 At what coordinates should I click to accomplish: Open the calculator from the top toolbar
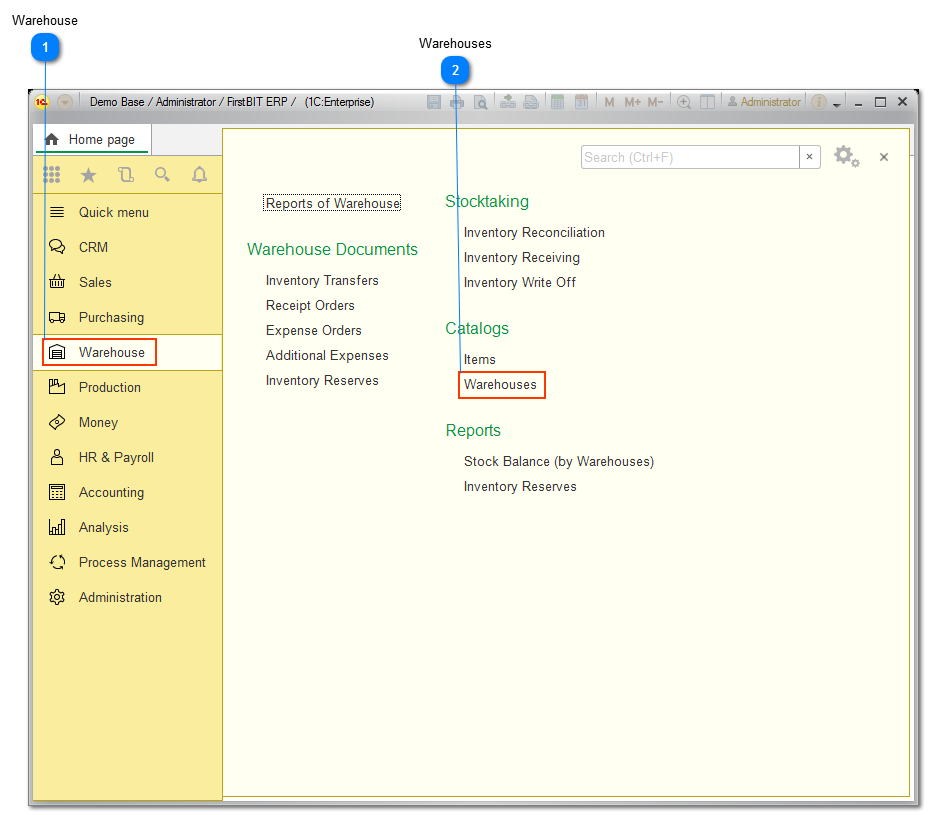coord(557,101)
